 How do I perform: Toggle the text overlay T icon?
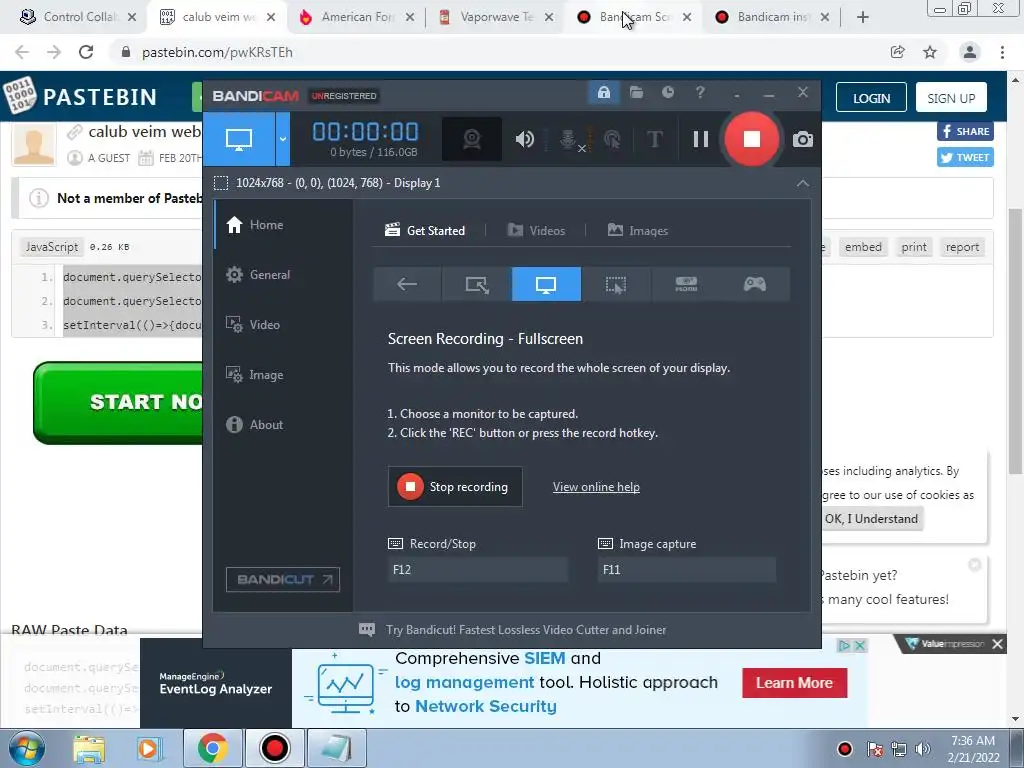(x=654, y=139)
